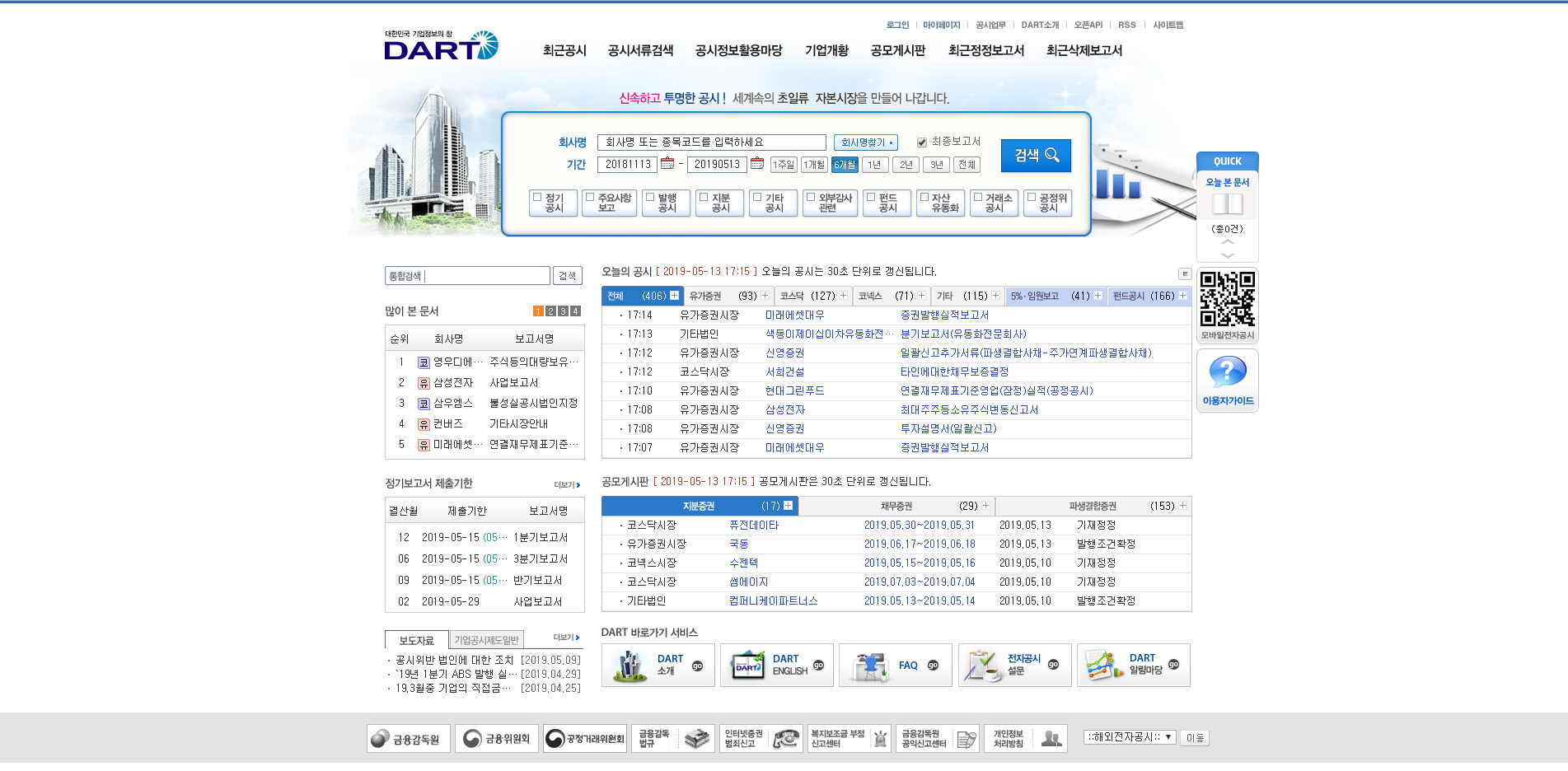The height and width of the screenshot is (771, 1568).
Task: Click the 회사명찾기 button
Action: [866, 143]
